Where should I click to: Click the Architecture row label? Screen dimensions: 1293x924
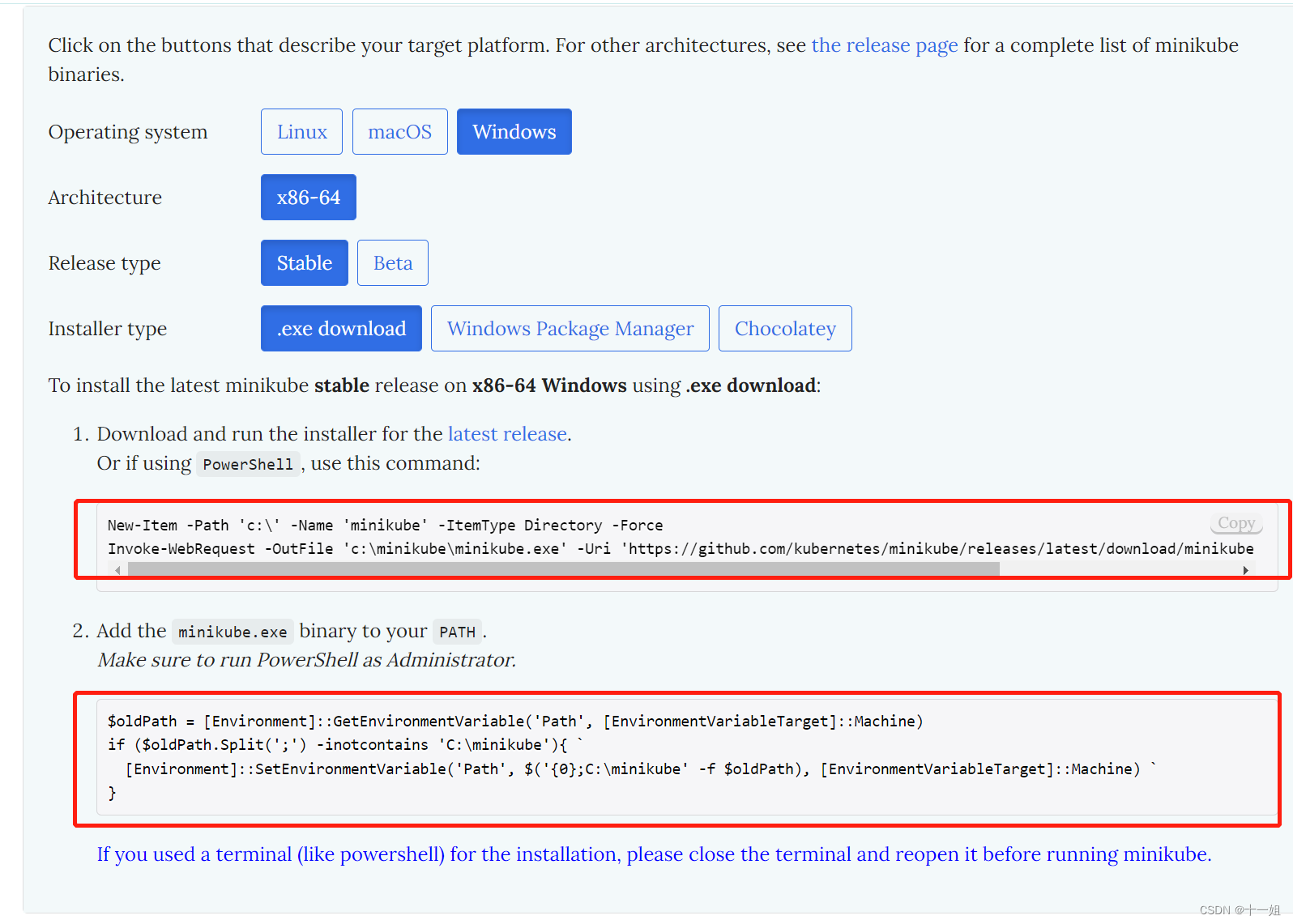click(x=105, y=197)
